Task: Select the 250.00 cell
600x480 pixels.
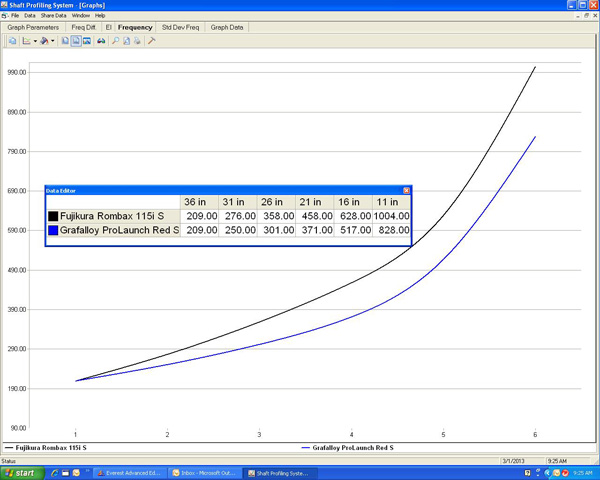Action: (238, 230)
